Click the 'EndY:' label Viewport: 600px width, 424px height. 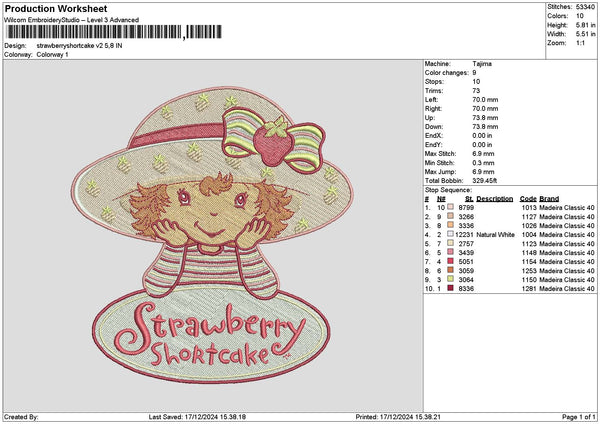(434, 145)
